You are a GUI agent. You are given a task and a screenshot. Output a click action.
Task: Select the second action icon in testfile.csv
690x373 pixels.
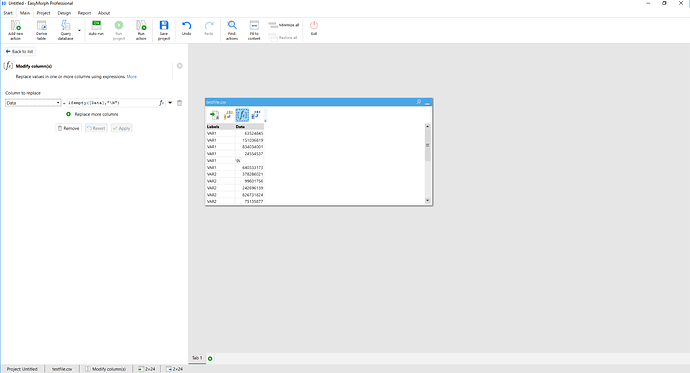228,115
